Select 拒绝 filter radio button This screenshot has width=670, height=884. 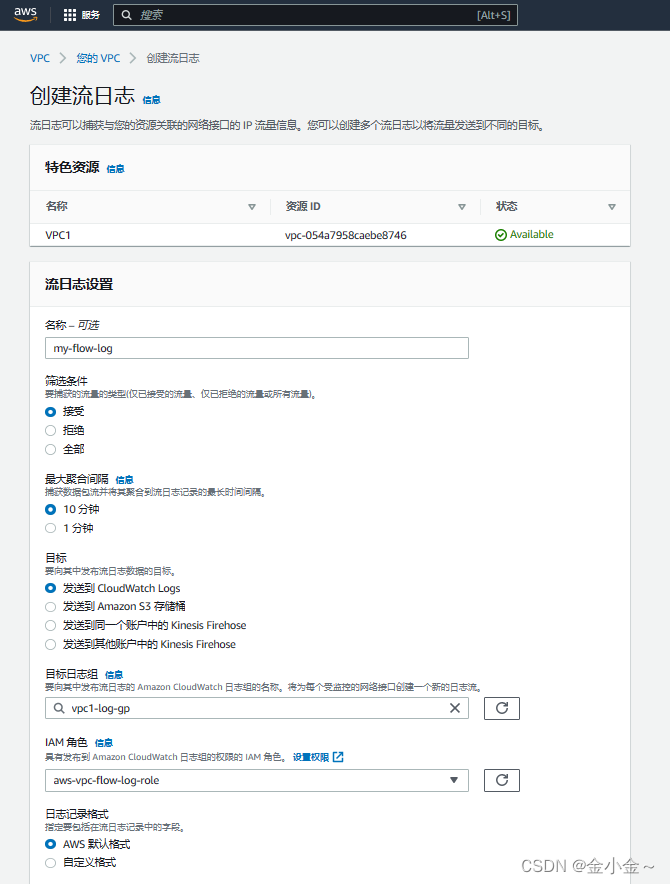pos(51,430)
